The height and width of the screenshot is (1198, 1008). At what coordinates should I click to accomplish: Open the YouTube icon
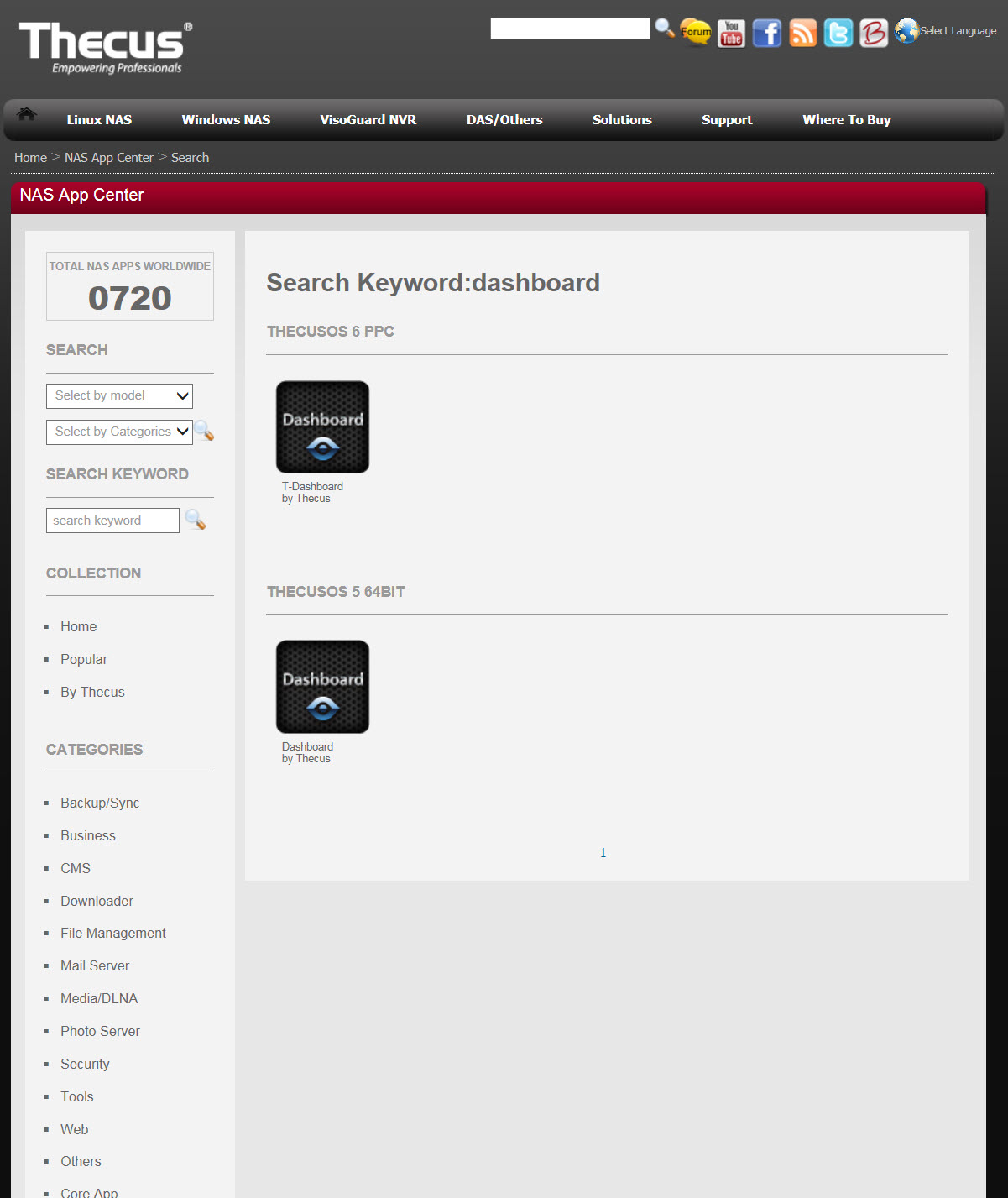731,33
